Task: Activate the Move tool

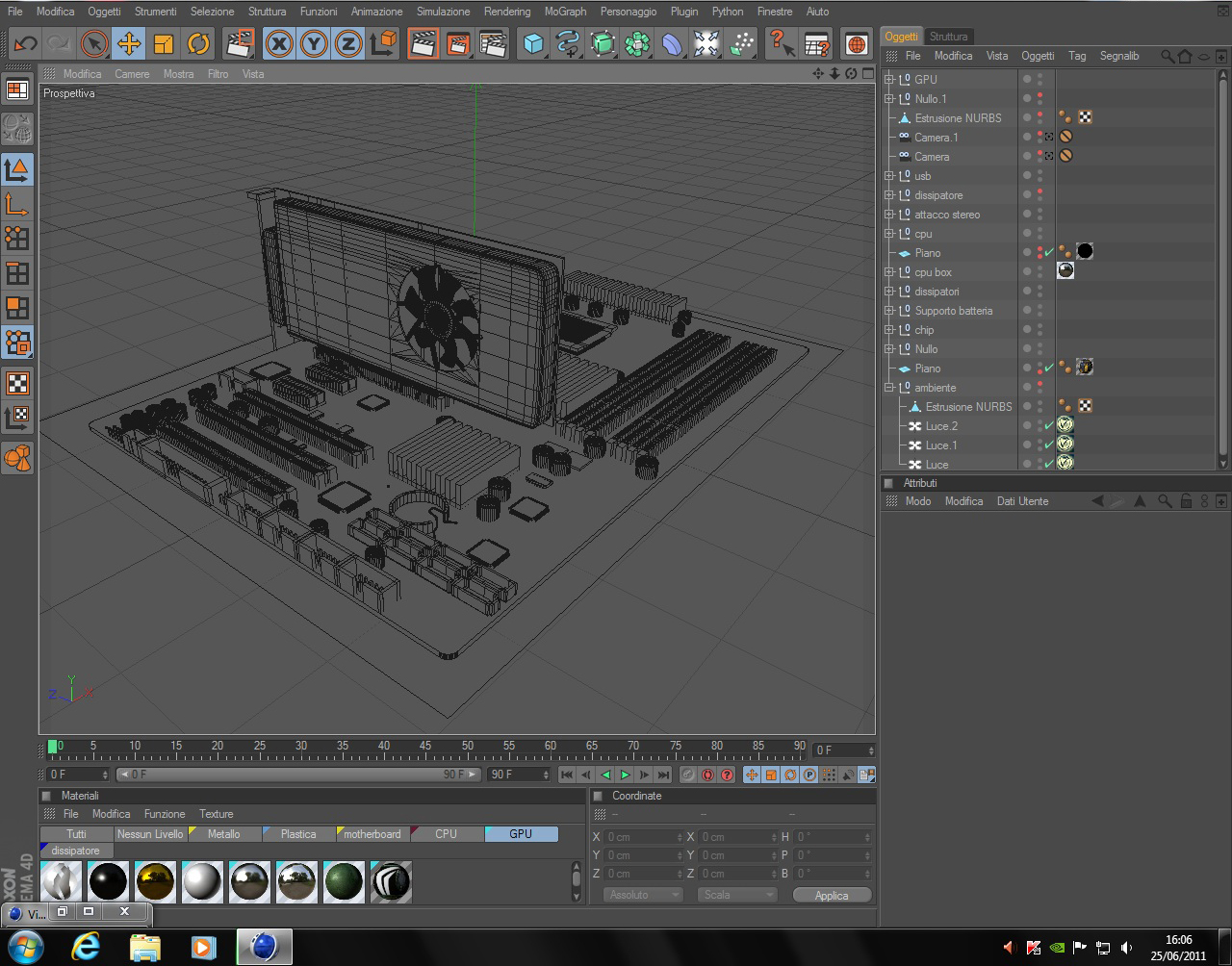Action: pyautogui.click(x=129, y=43)
